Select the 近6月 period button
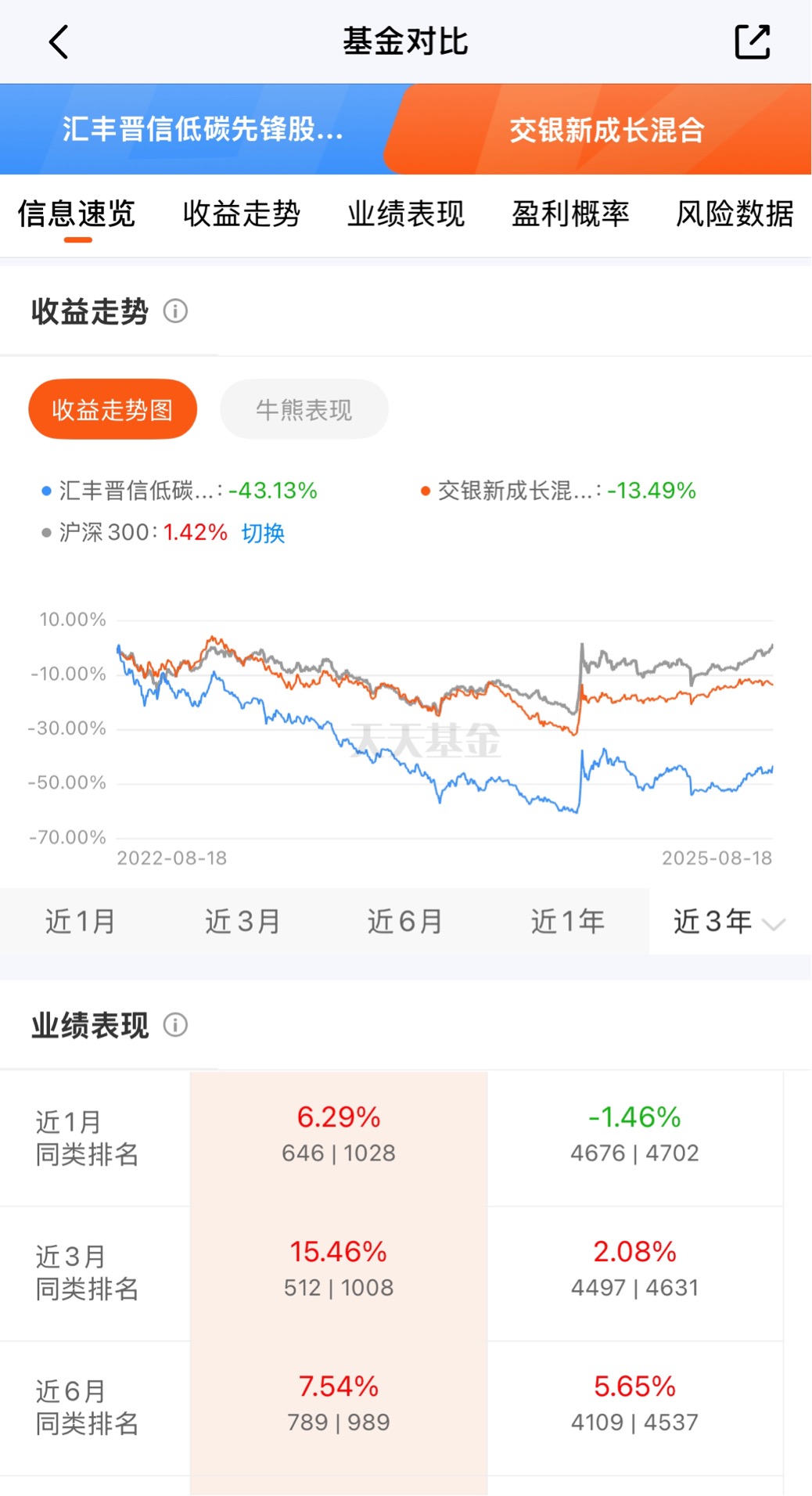Viewport: 812px width, 1496px height. pyautogui.click(x=405, y=921)
